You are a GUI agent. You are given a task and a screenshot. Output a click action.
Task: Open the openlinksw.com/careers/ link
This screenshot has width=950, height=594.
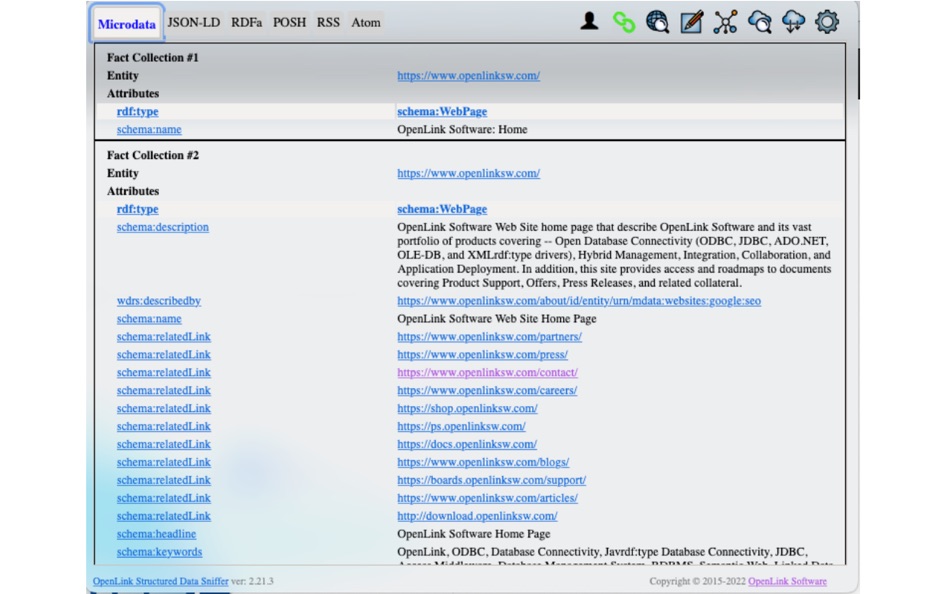[487, 390]
